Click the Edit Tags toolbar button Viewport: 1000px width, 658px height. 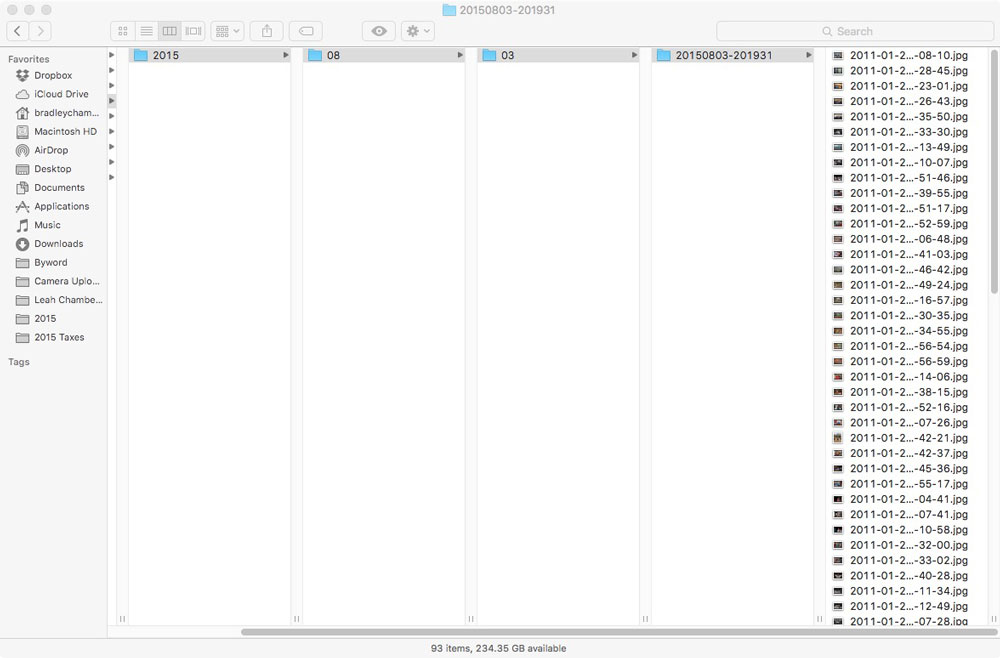pyautogui.click(x=306, y=31)
